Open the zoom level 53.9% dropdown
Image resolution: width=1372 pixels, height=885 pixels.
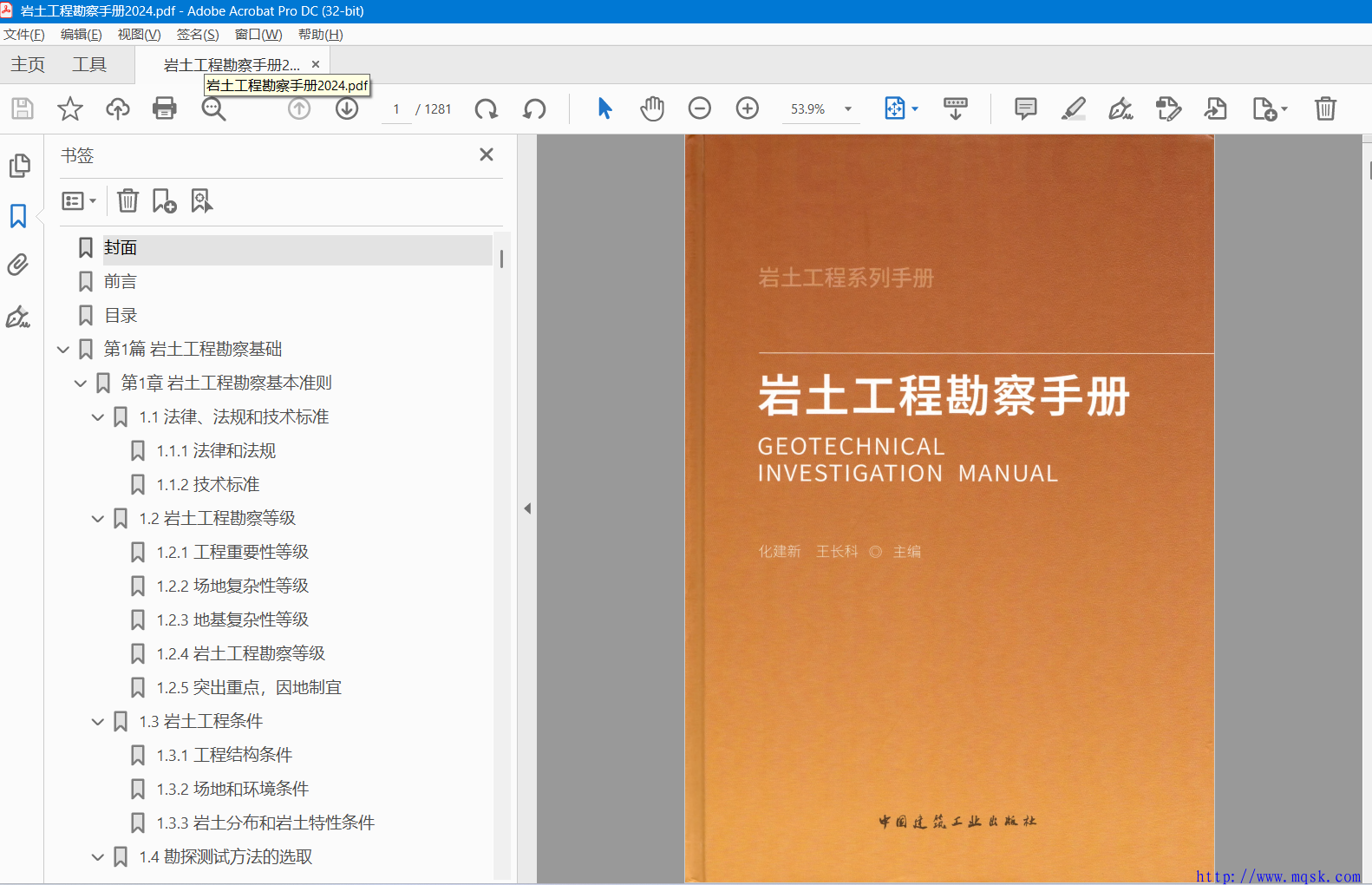coord(848,109)
